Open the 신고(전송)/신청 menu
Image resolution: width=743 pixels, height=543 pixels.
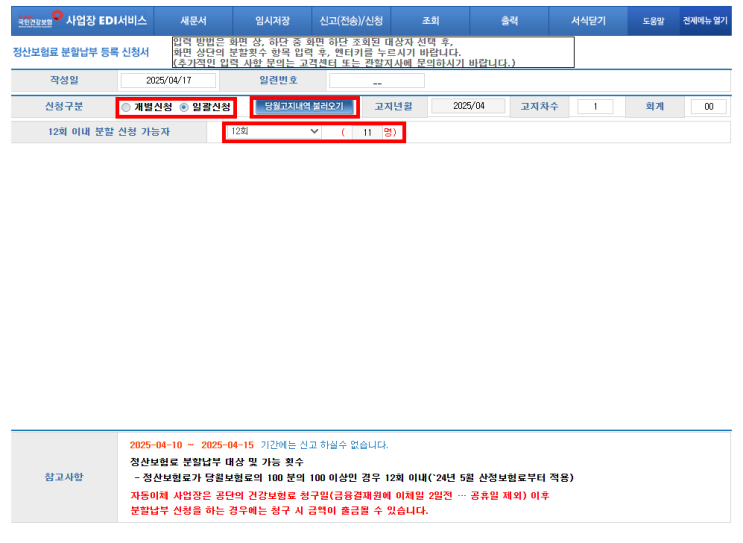click(x=351, y=21)
